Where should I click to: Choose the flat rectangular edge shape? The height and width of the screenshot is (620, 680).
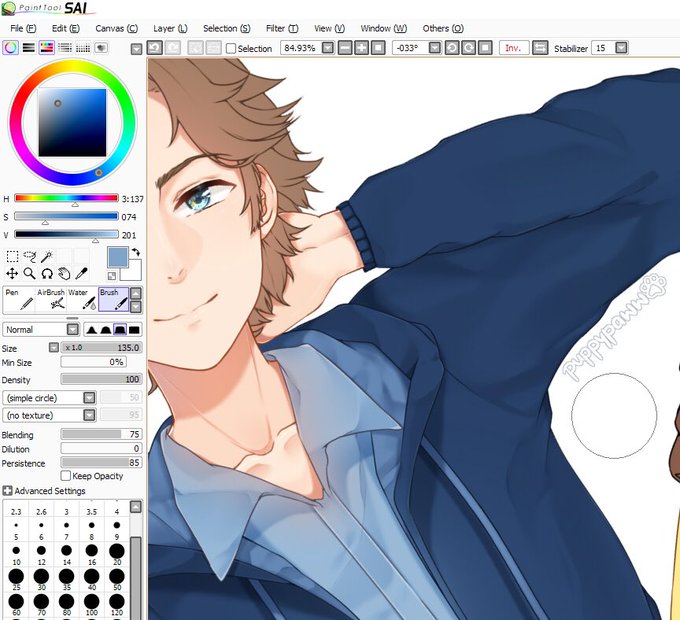click(x=134, y=330)
